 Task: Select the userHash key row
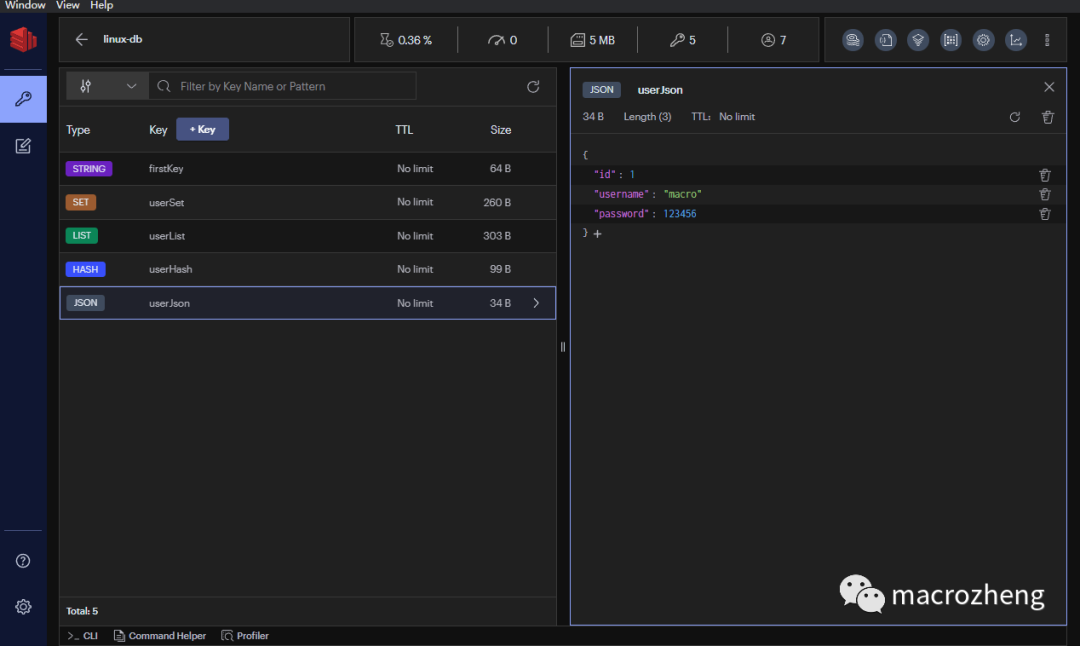coord(307,269)
